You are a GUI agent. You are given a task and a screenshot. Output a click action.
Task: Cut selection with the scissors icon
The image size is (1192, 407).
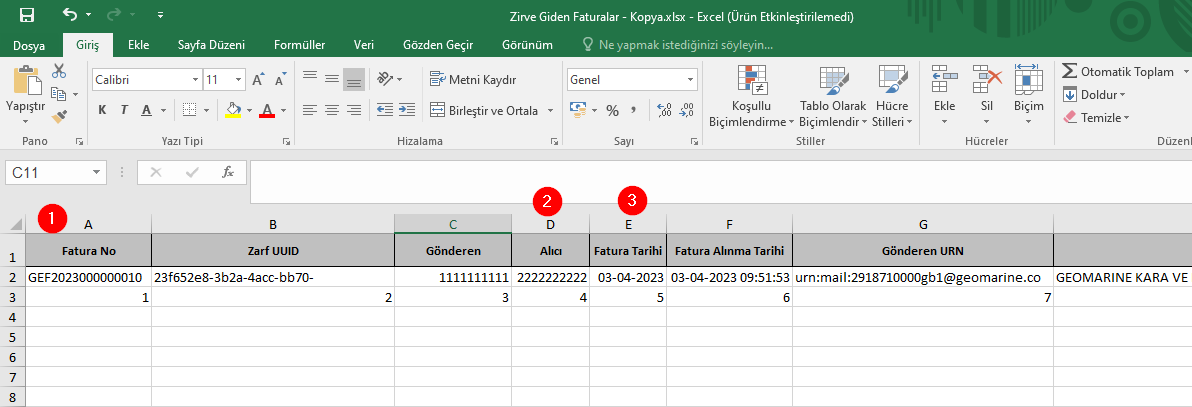[59, 72]
